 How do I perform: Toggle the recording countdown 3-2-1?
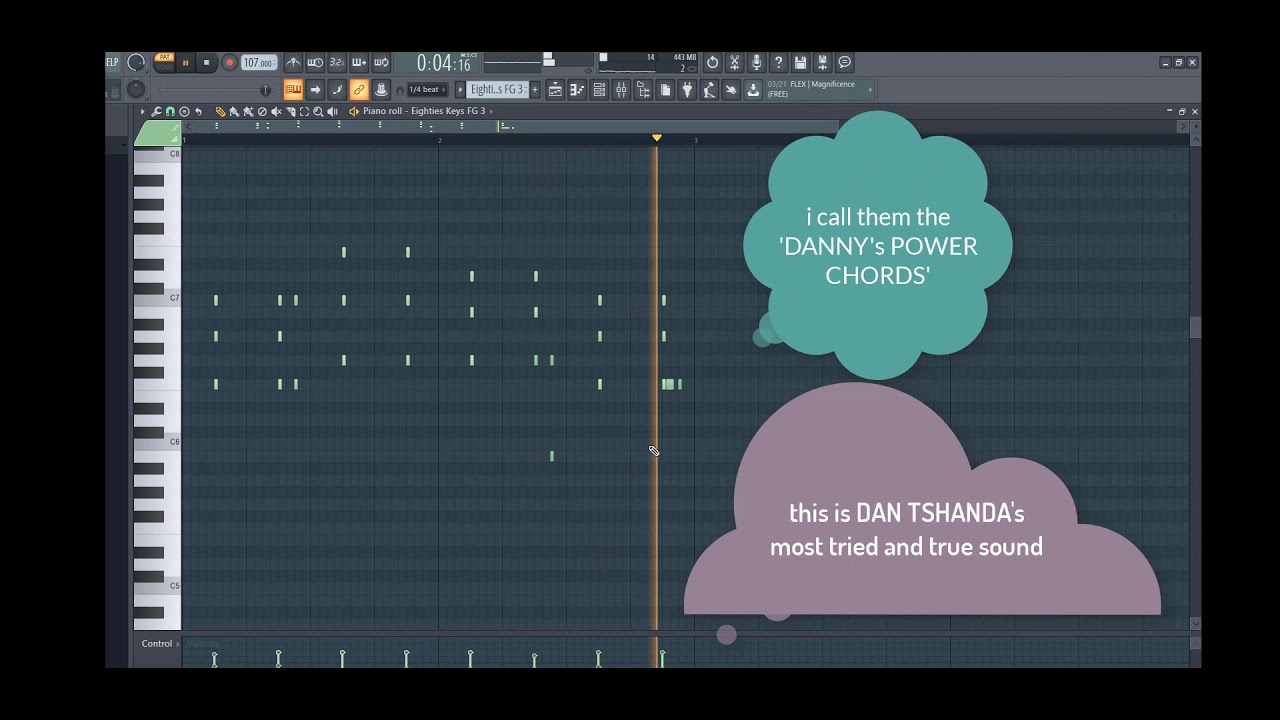pos(337,62)
